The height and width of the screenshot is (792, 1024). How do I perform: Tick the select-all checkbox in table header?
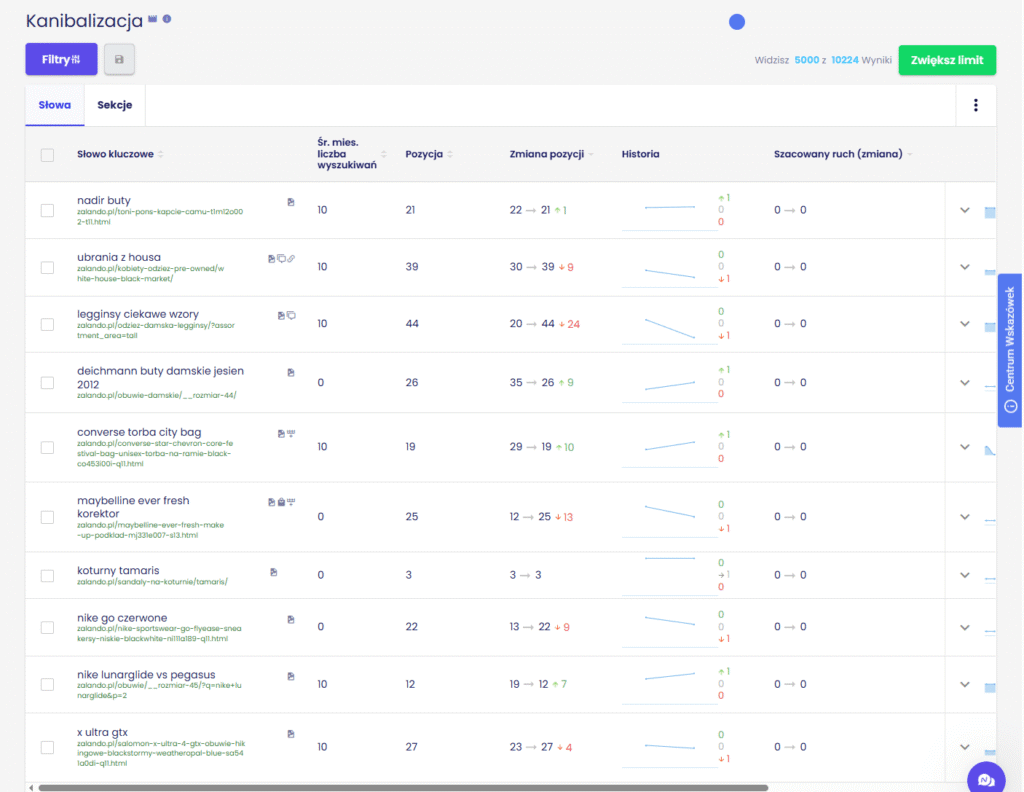click(47, 155)
